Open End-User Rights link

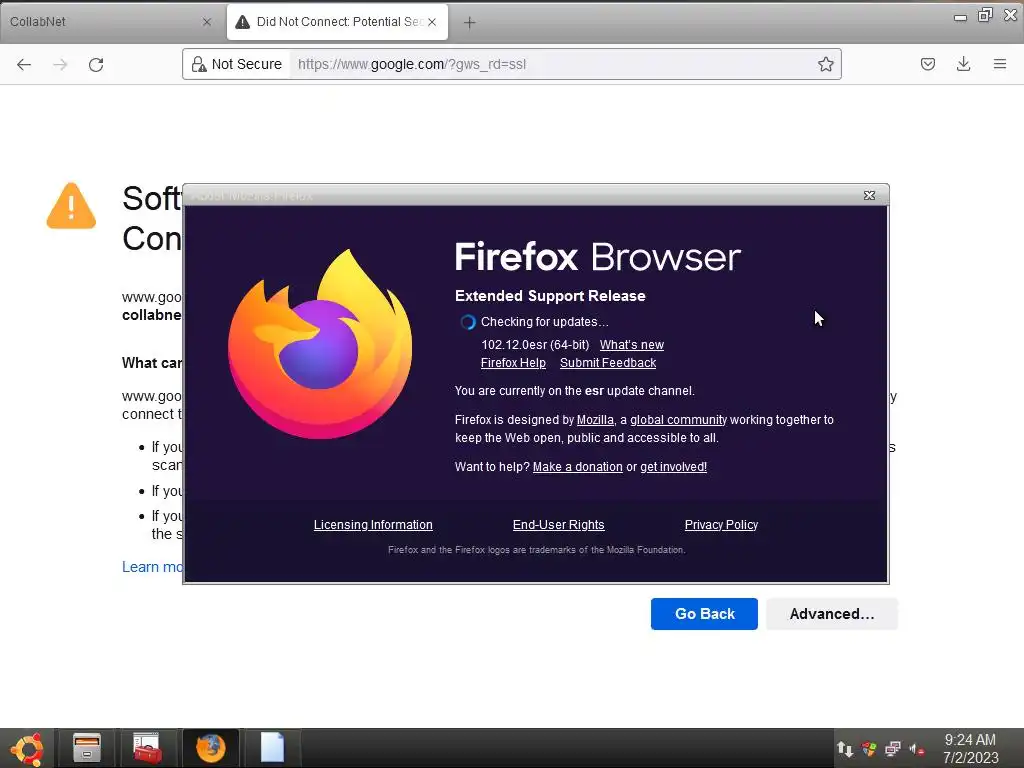coord(558,525)
